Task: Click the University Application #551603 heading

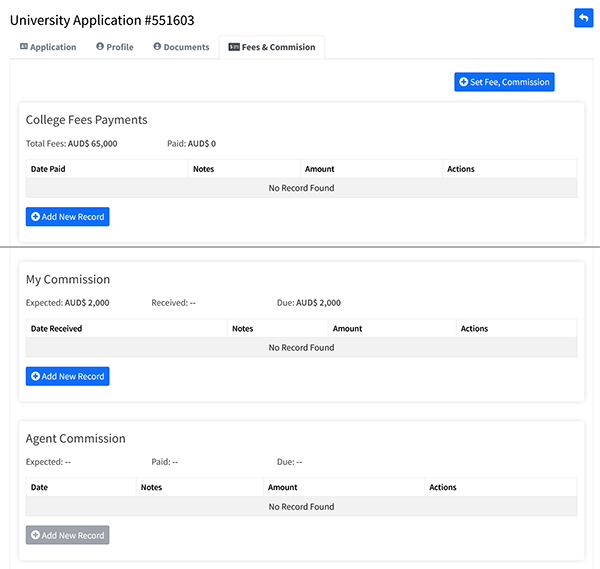Action: point(102,19)
